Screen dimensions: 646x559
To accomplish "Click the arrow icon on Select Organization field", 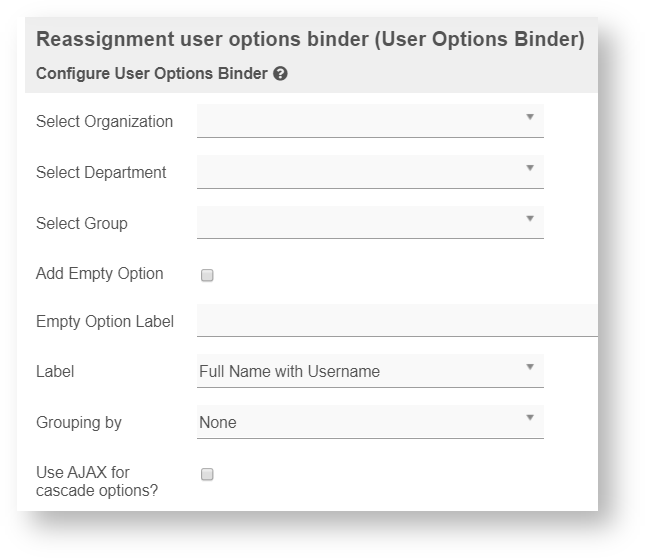I will click(x=530, y=117).
